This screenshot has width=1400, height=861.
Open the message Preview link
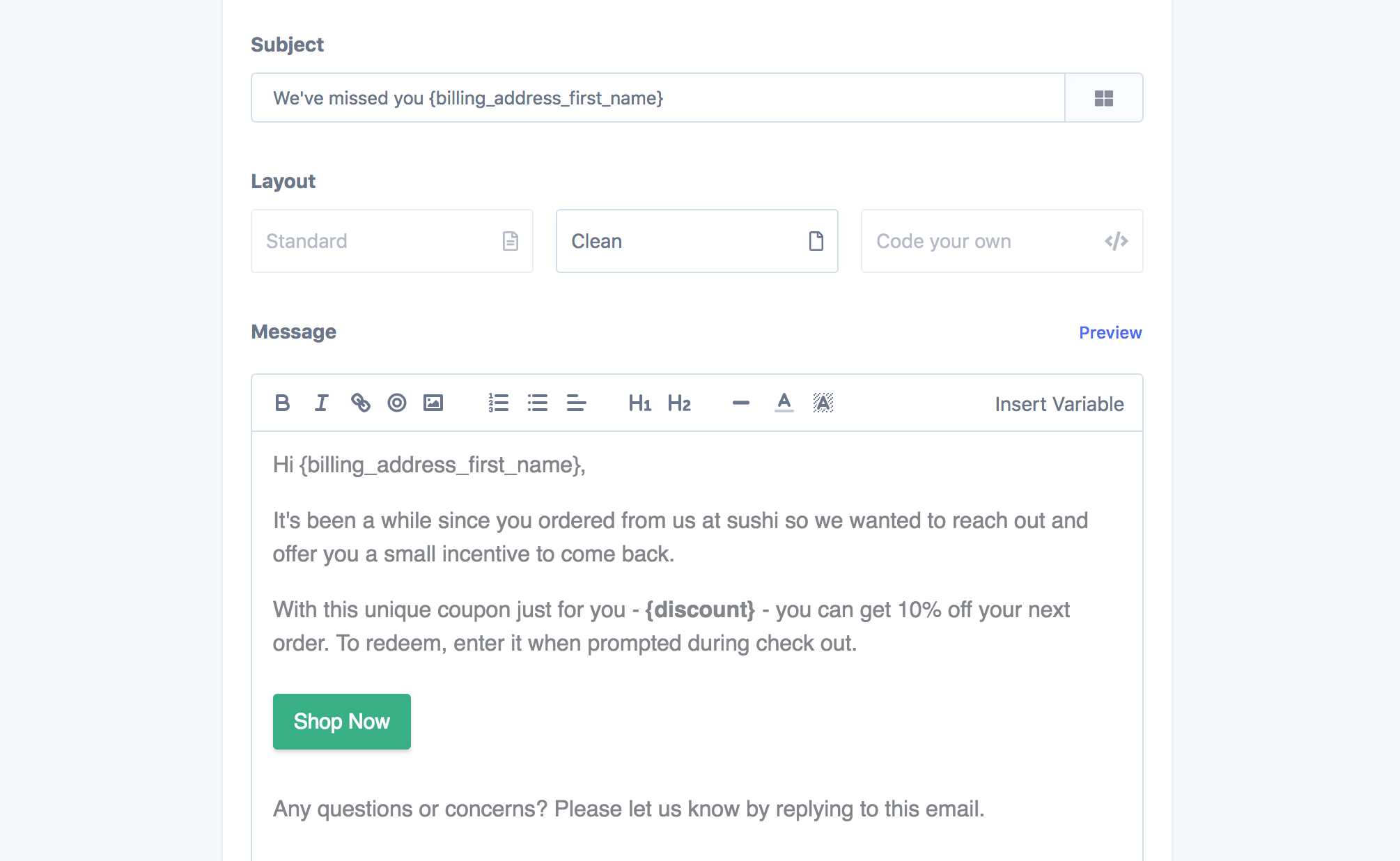[x=1110, y=333]
